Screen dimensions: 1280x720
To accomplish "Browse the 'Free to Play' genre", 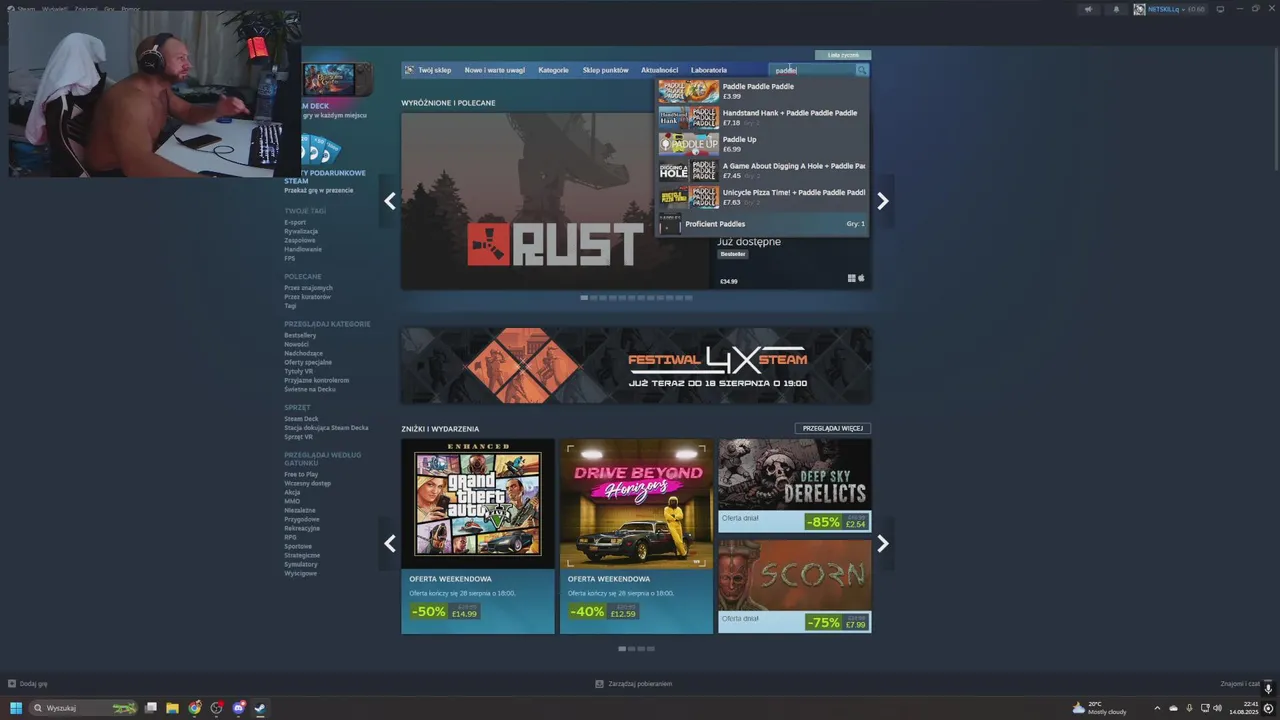I will click(x=301, y=474).
